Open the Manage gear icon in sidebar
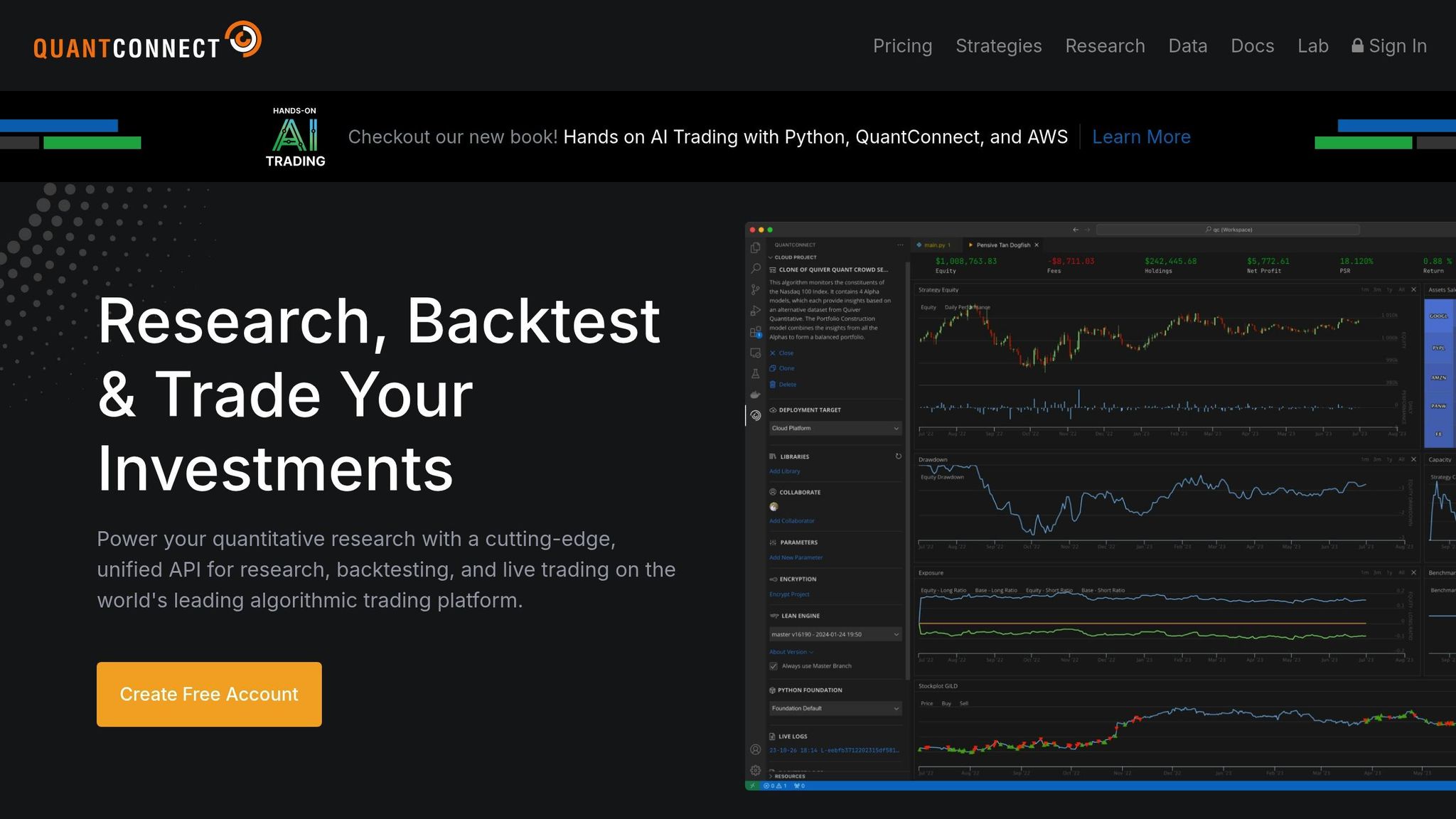The height and width of the screenshot is (819, 1456). point(755,770)
